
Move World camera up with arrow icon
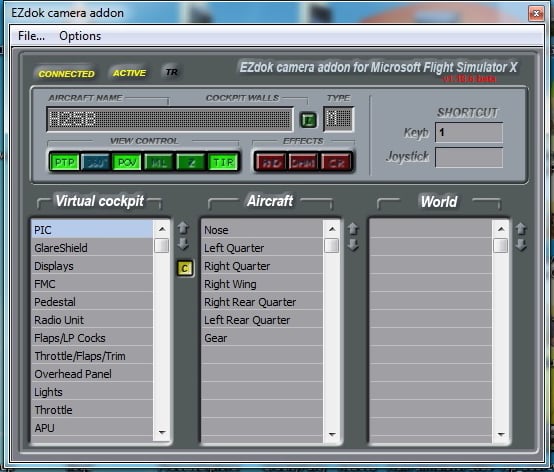pos(521,229)
